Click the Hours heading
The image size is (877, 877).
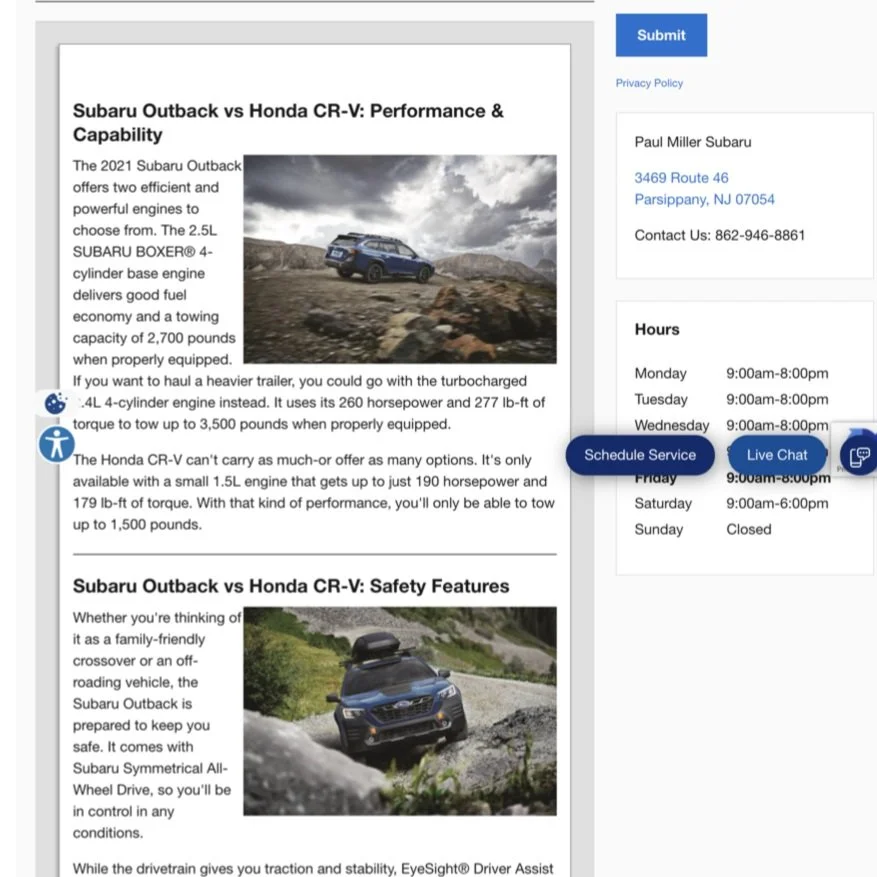click(657, 329)
